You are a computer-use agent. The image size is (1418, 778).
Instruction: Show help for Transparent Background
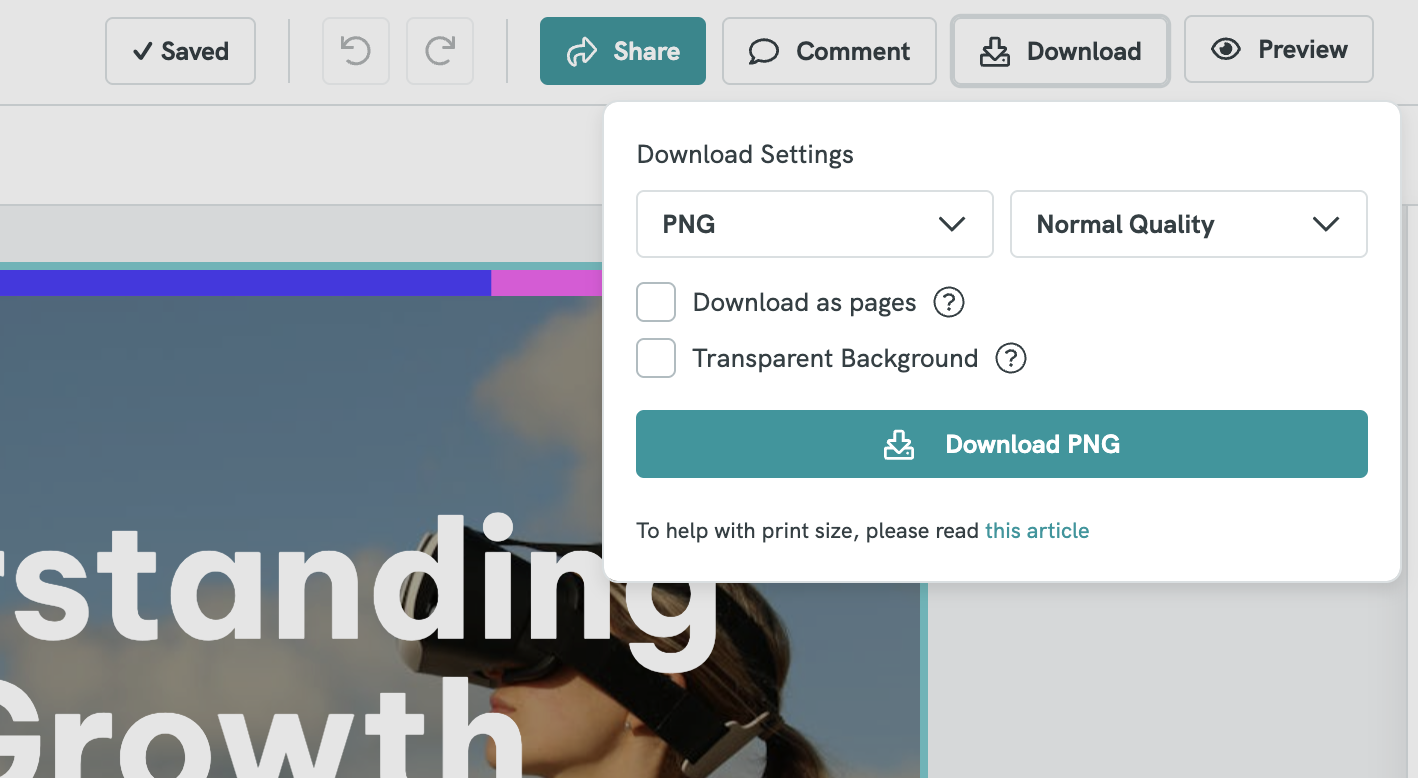pyautogui.click(x=1011, y=358)
